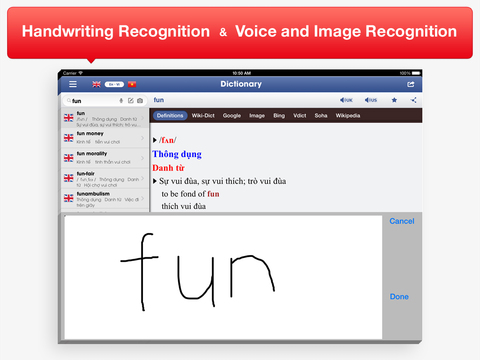Select the UK flag source language
The height and width of the screenshot is (360, 480).
96,84
